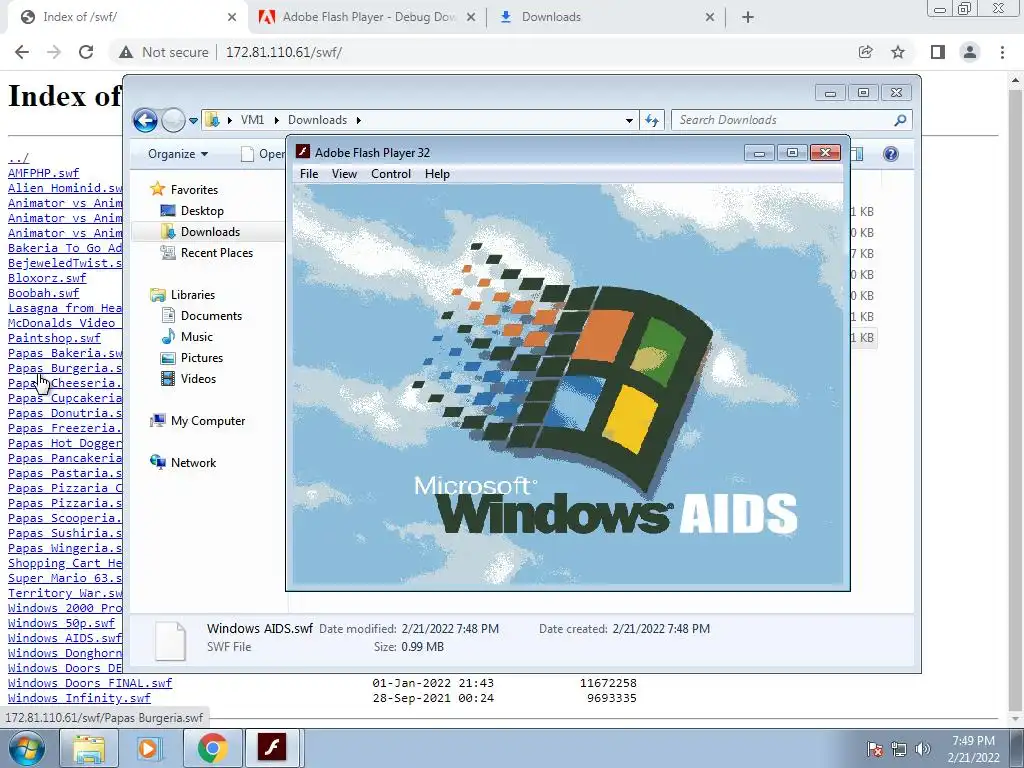This screenshot has width=1024, height=768.
Task: Open the Windows 50p.swf link
Action: (x=61, y=623)
